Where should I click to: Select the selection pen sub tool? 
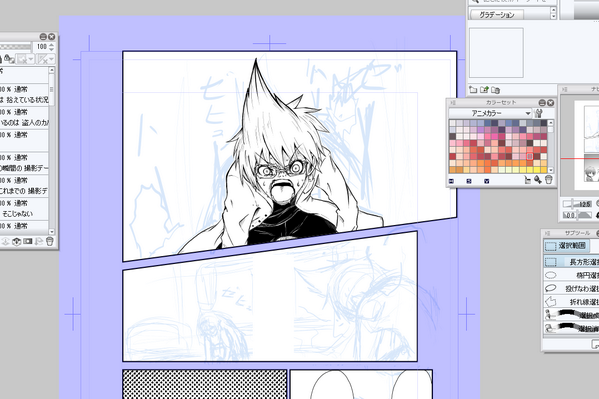coord(572,315)
